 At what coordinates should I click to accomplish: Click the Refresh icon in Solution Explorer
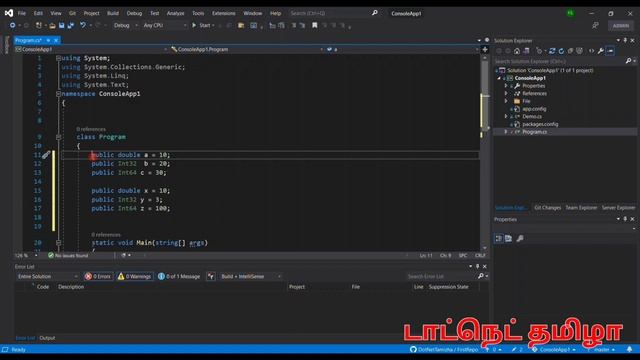point(561,51)
